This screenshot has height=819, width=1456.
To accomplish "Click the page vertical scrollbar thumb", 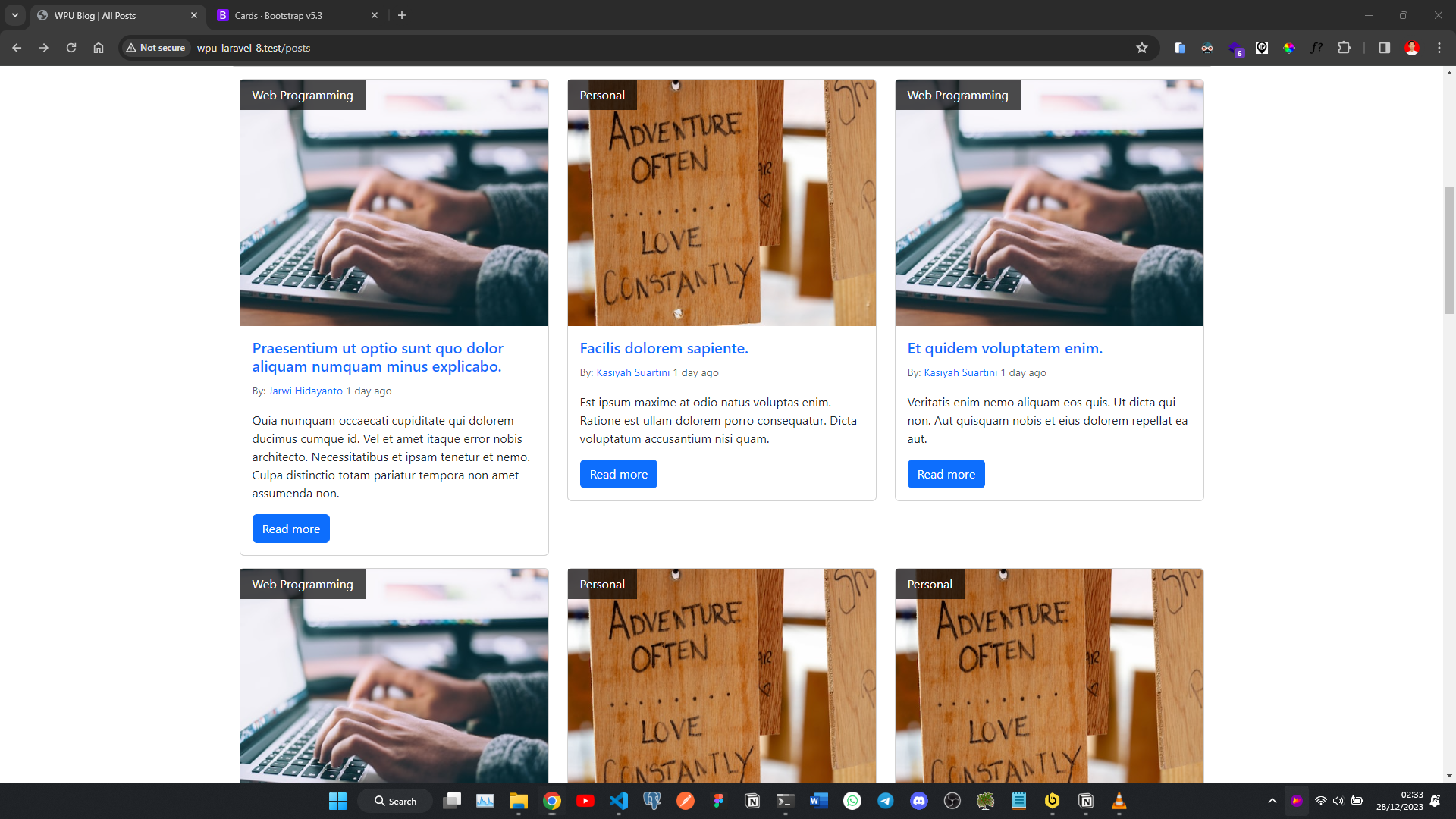I will (1449, 250).
